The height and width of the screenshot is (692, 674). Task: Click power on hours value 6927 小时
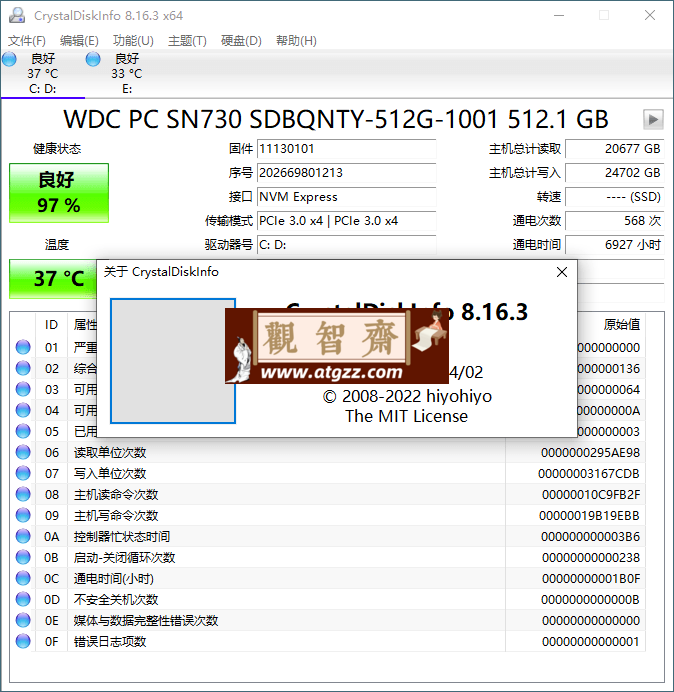point(614,244)
